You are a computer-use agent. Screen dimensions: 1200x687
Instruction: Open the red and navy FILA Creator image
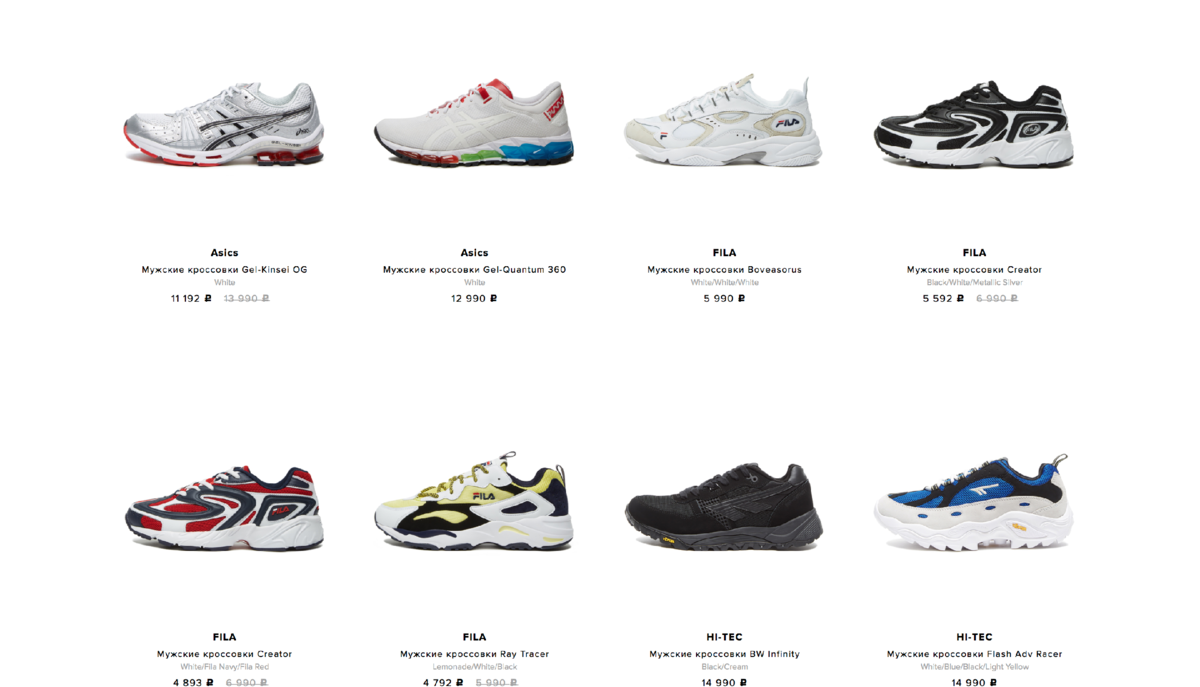224,507
